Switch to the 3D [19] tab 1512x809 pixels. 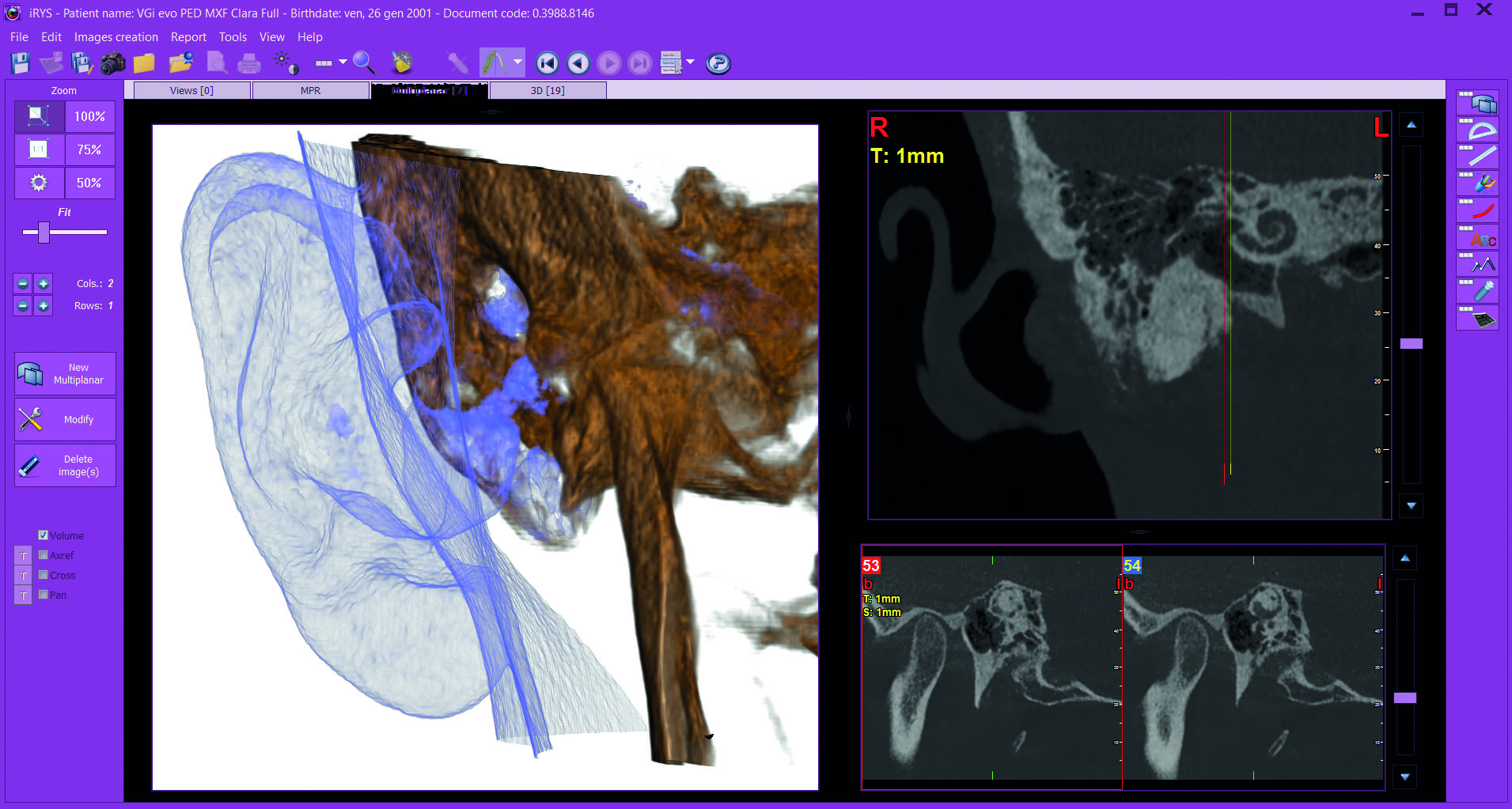coord(548,91)
